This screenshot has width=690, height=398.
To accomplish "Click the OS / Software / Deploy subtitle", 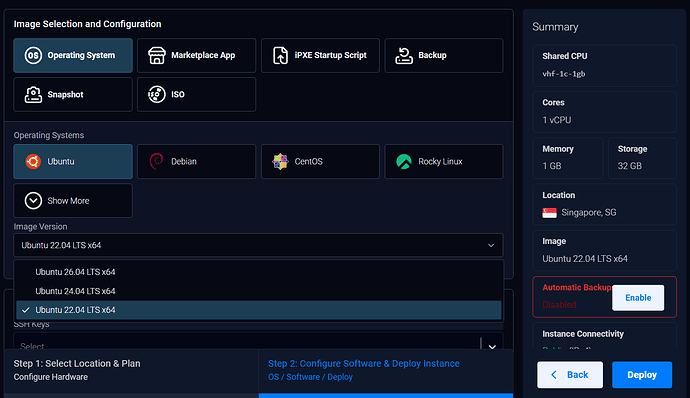I will coord(310,377).
